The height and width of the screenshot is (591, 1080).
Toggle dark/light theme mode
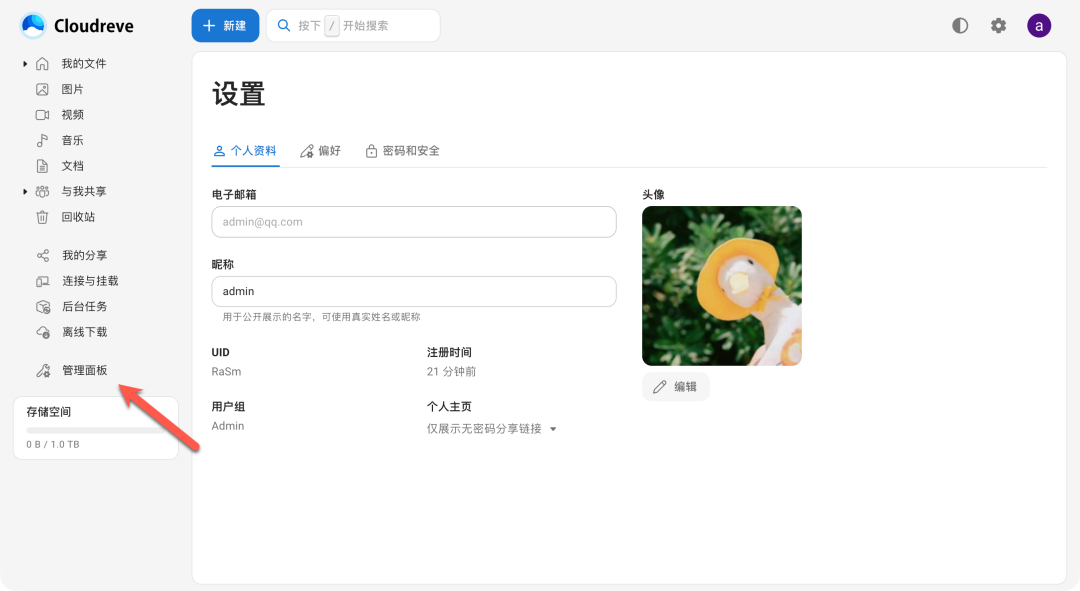click(960, 26)
